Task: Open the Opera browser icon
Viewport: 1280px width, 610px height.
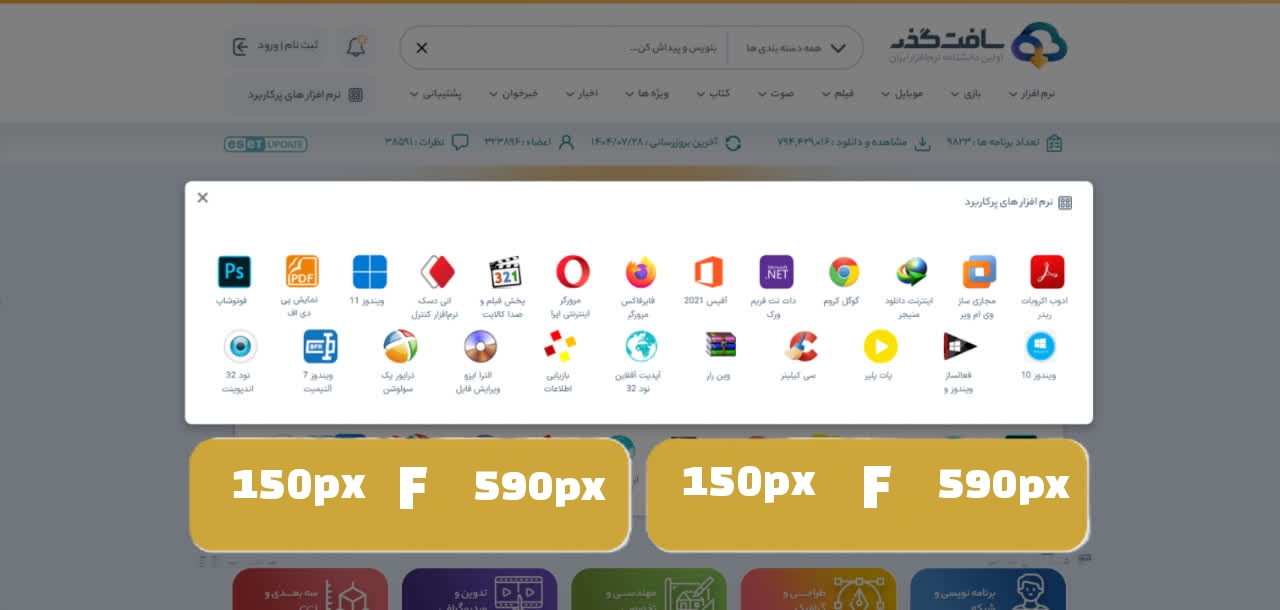Action: pyautogui.click(x=573, y=272)
